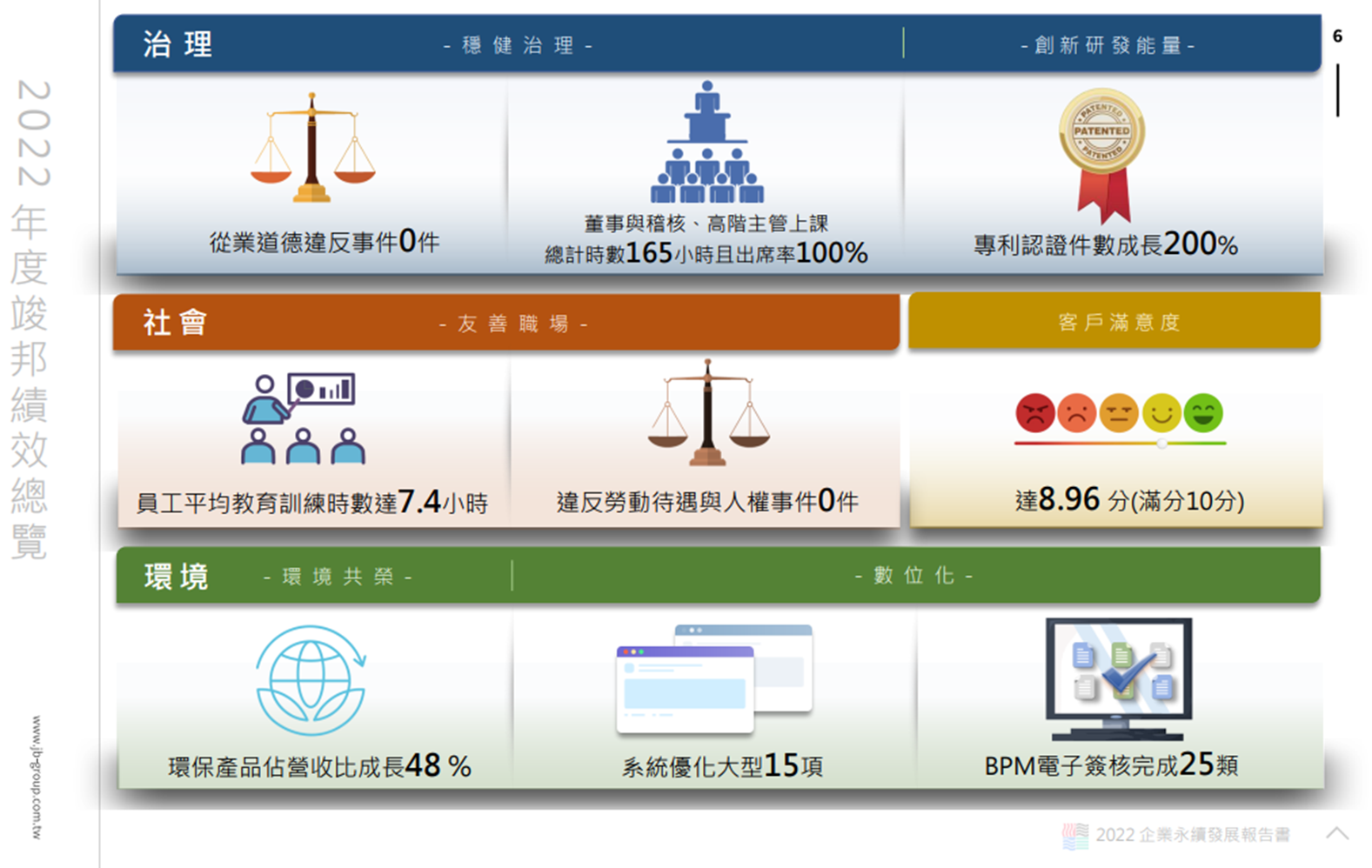Select the globe with leaves eco icon

(x=311, y=680)
